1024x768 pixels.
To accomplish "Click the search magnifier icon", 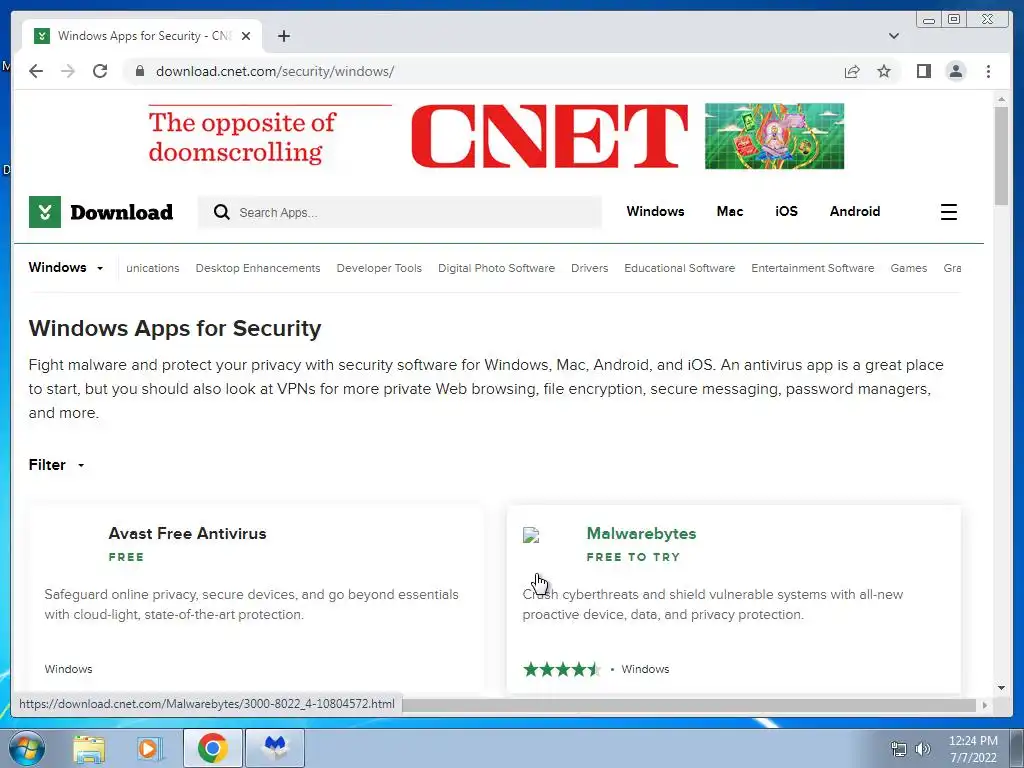I will (x=221, y=212).
